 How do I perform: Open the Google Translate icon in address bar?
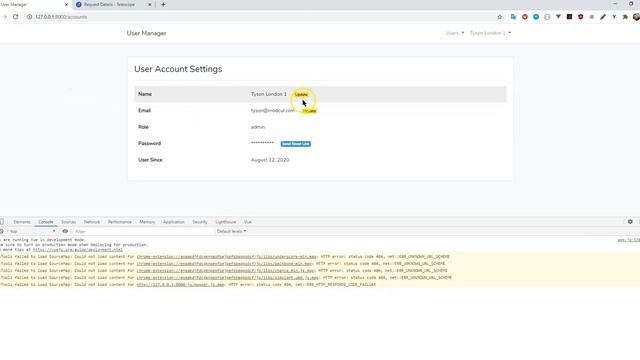[513, 17]
